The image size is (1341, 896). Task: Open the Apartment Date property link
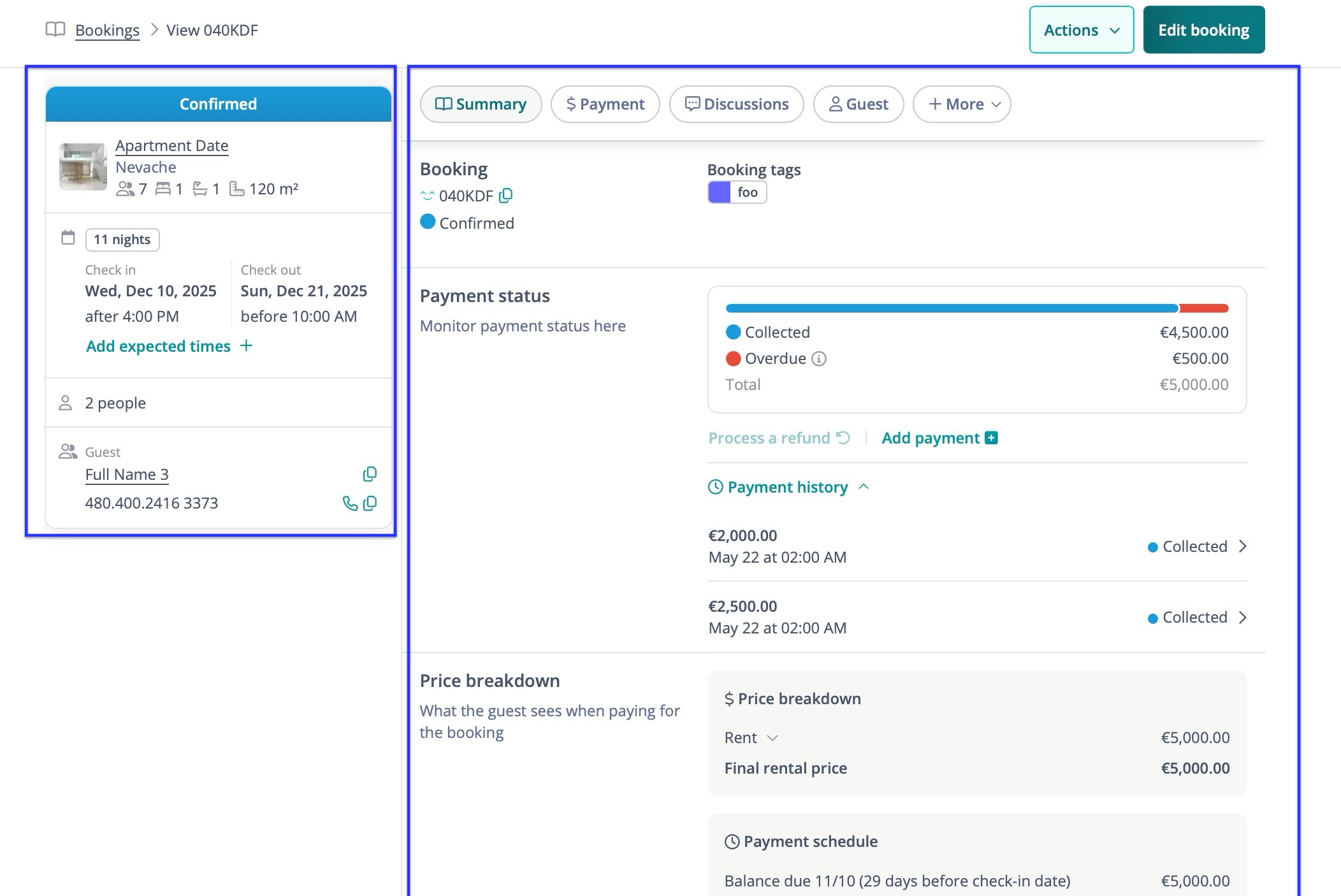click(171, 145)
